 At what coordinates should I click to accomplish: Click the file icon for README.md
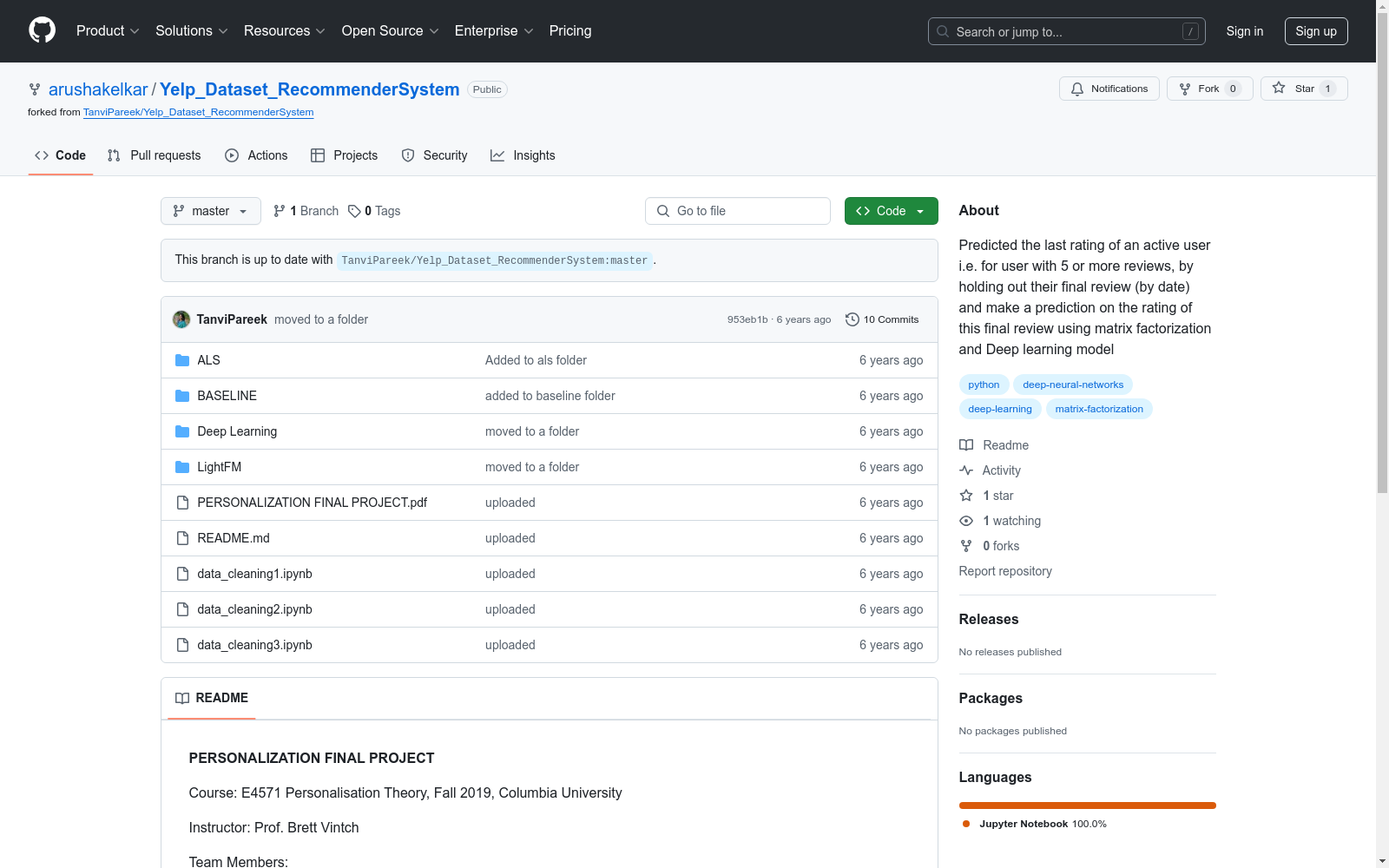pos(182,538)
